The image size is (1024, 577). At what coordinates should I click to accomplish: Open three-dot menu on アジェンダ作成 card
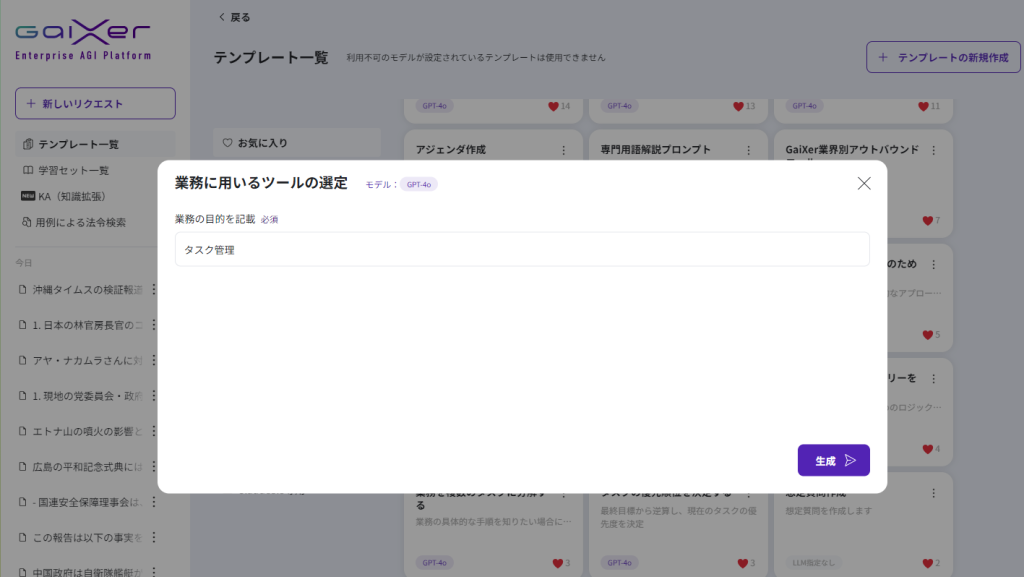coord(563,150)
